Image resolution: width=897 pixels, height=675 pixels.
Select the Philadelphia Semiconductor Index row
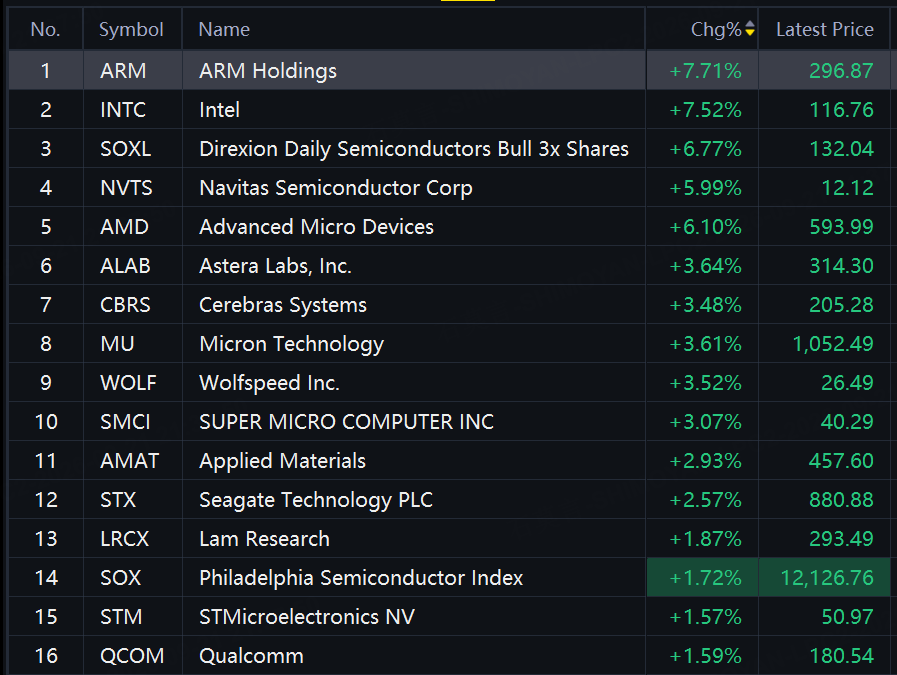tap(449, 578)
